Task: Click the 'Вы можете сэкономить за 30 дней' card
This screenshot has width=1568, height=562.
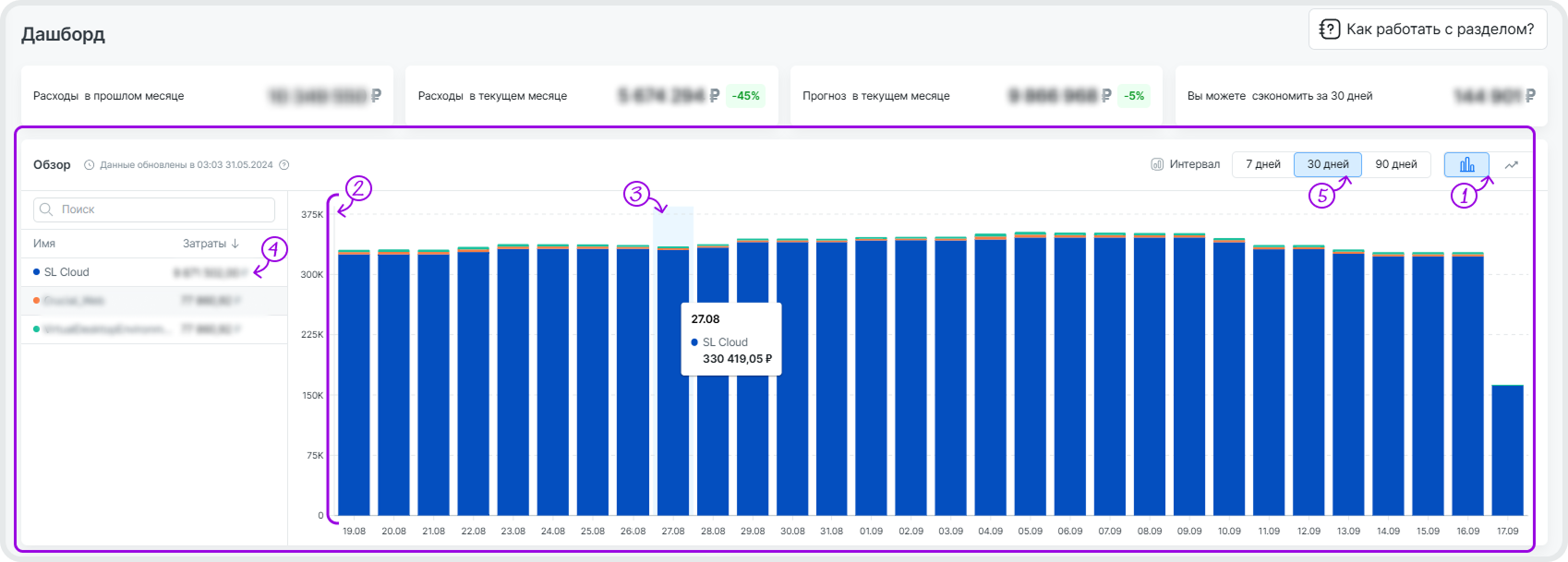Action: pos(1360,96)
